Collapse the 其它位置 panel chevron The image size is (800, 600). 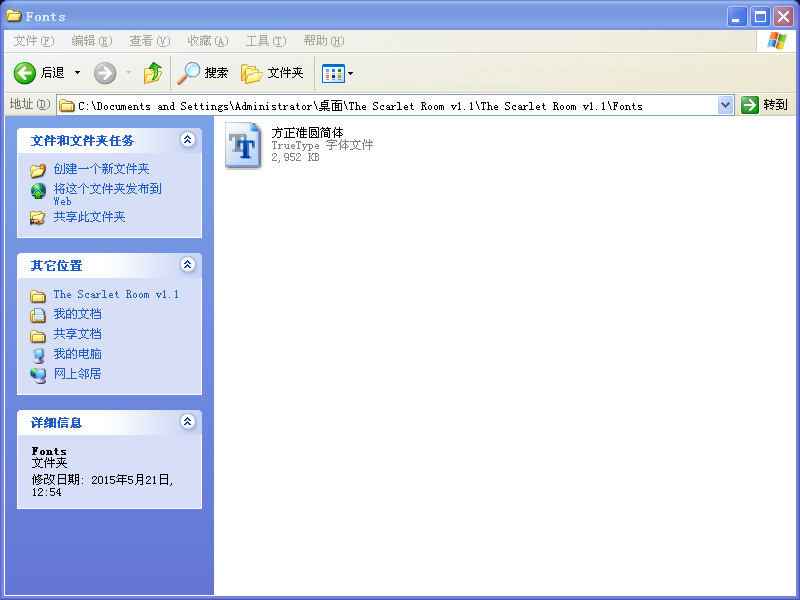pyautogui.click(x=188, y=264)
